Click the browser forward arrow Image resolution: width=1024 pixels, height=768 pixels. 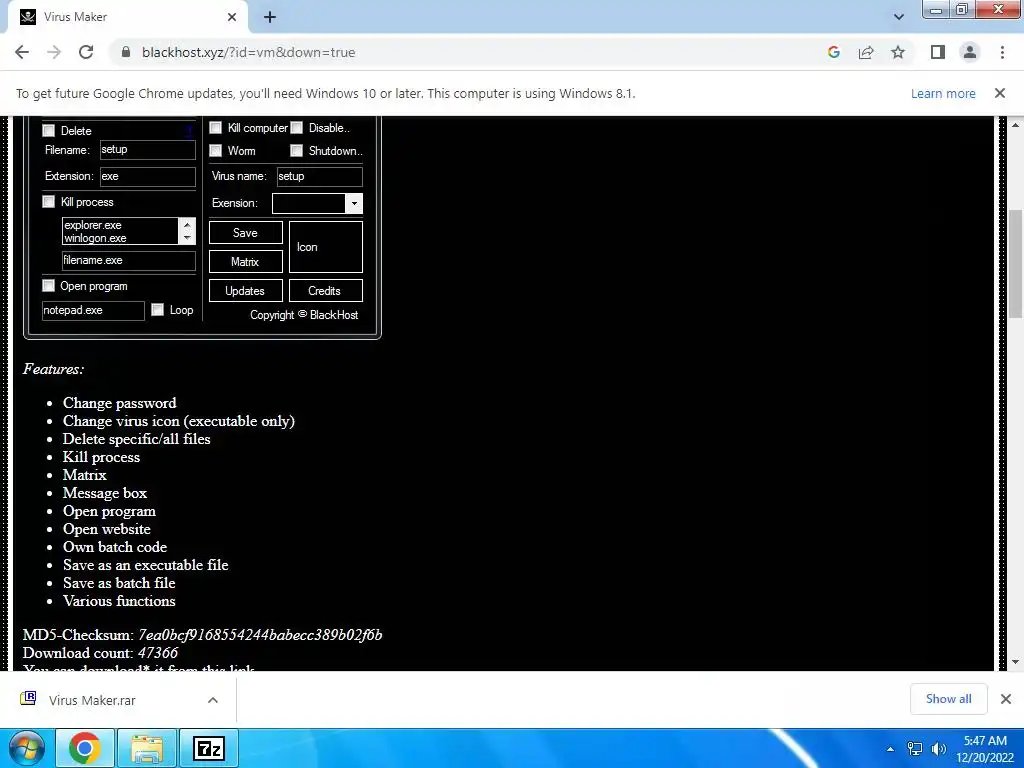click(54, 52)
